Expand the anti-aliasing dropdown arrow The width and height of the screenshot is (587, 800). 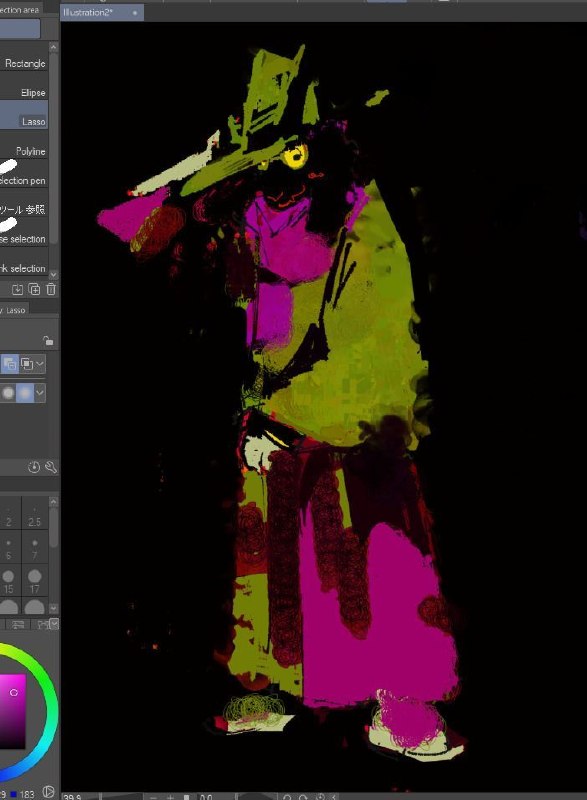(x=40, y=393)
